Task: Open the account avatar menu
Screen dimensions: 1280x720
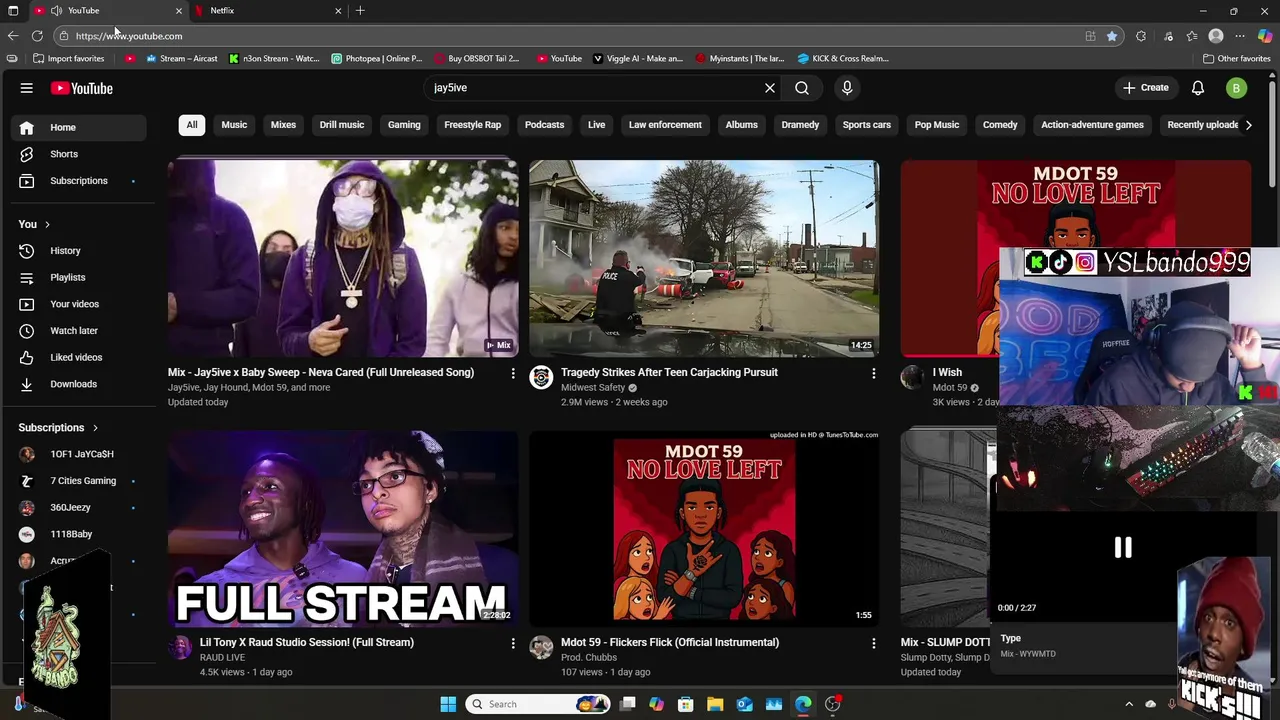Action: point(1236,88)
